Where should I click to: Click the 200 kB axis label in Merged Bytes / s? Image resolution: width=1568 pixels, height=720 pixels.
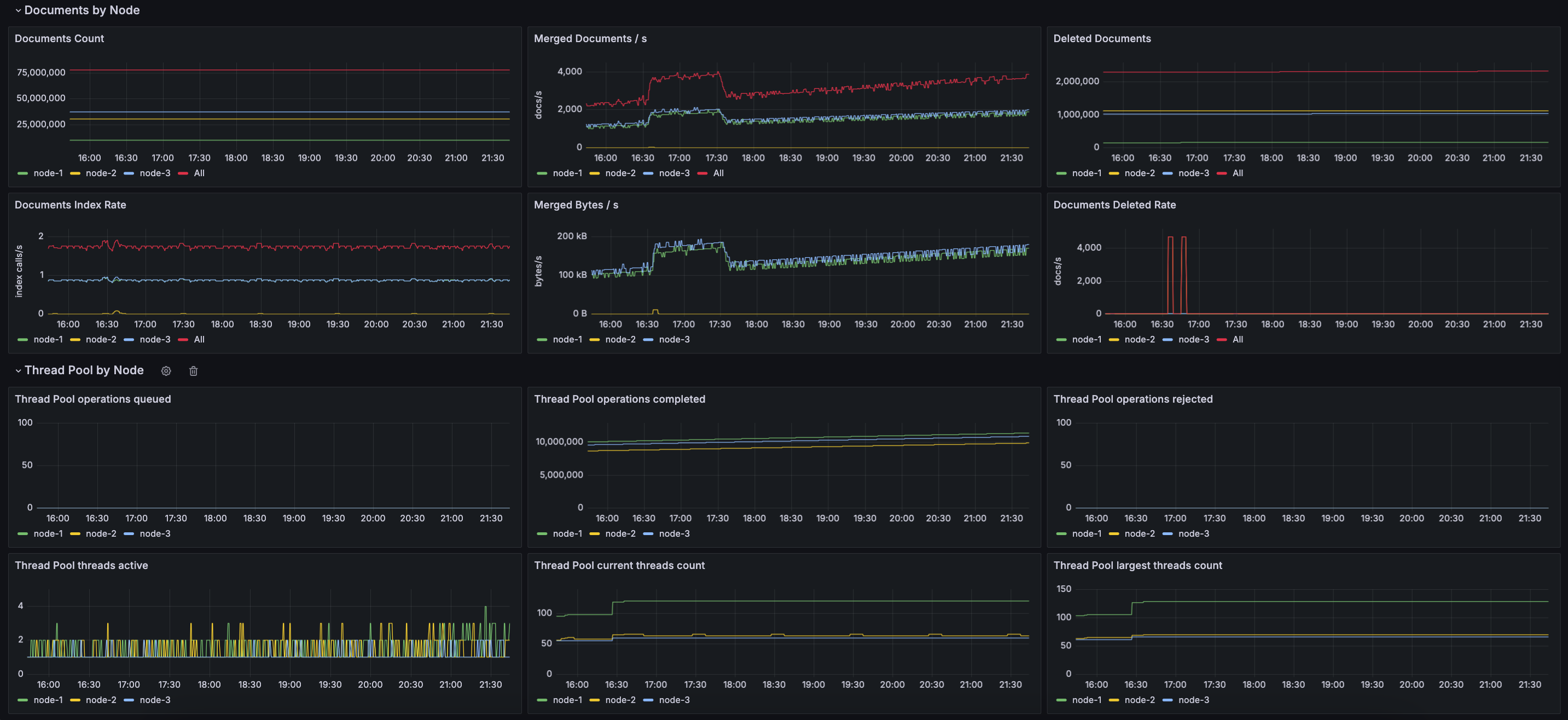tap(572, 236)
